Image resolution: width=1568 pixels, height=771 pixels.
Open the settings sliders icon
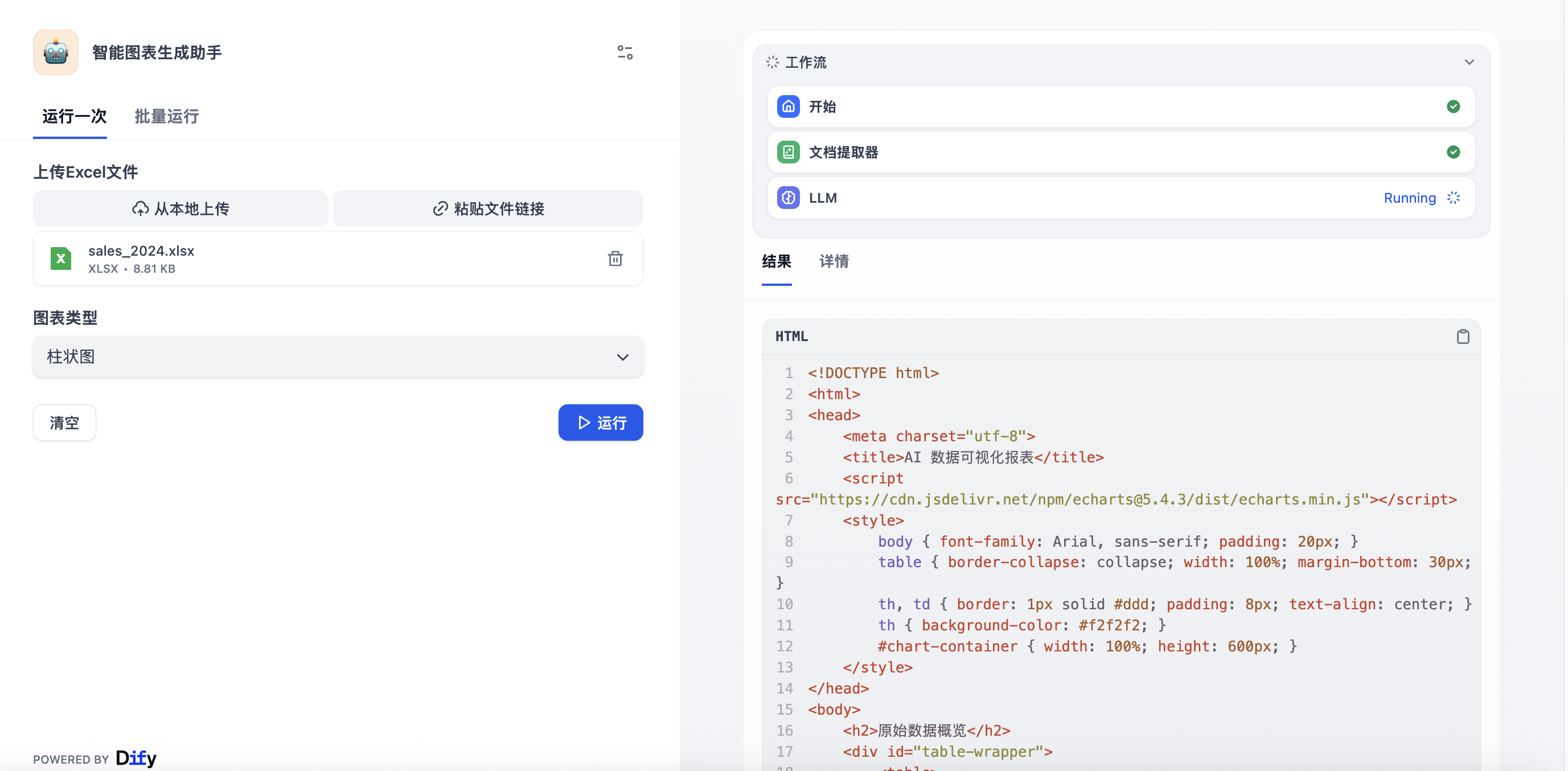tap(625, 52)
